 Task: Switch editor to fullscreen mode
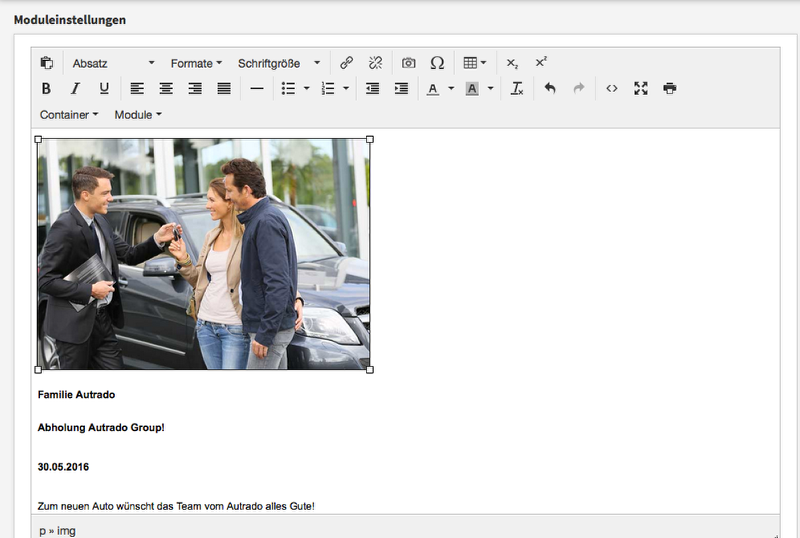[641, 89]
